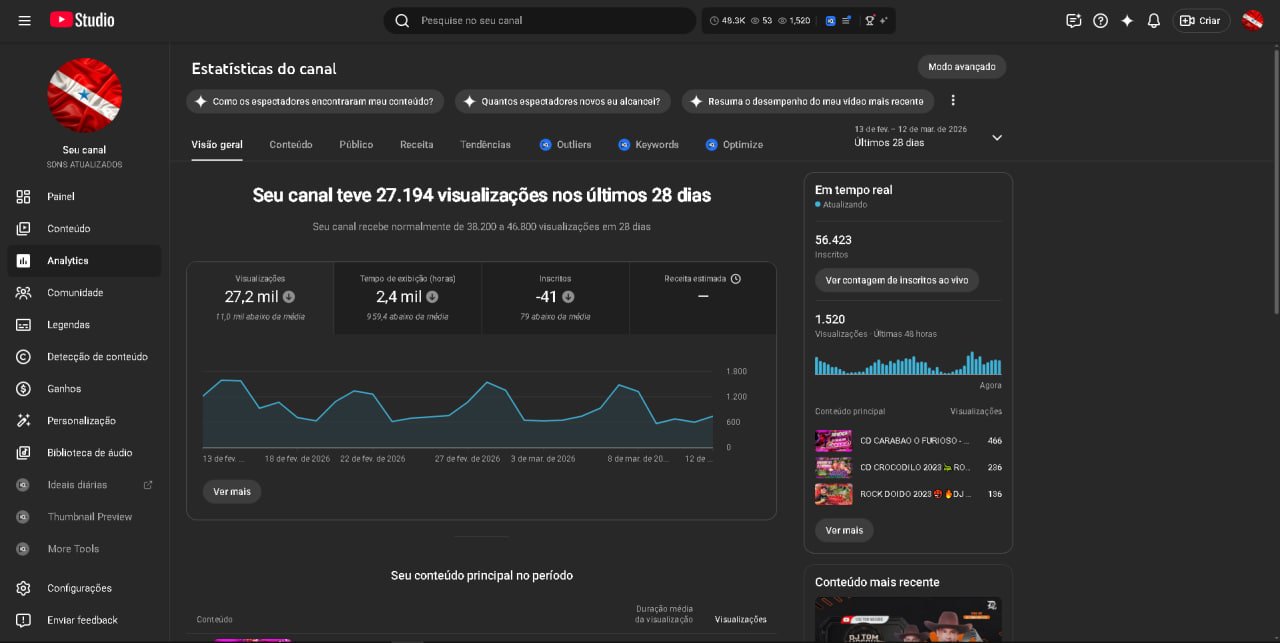
Task: Click the Personalização magic wand icon
Action: [x=24, y=421]
